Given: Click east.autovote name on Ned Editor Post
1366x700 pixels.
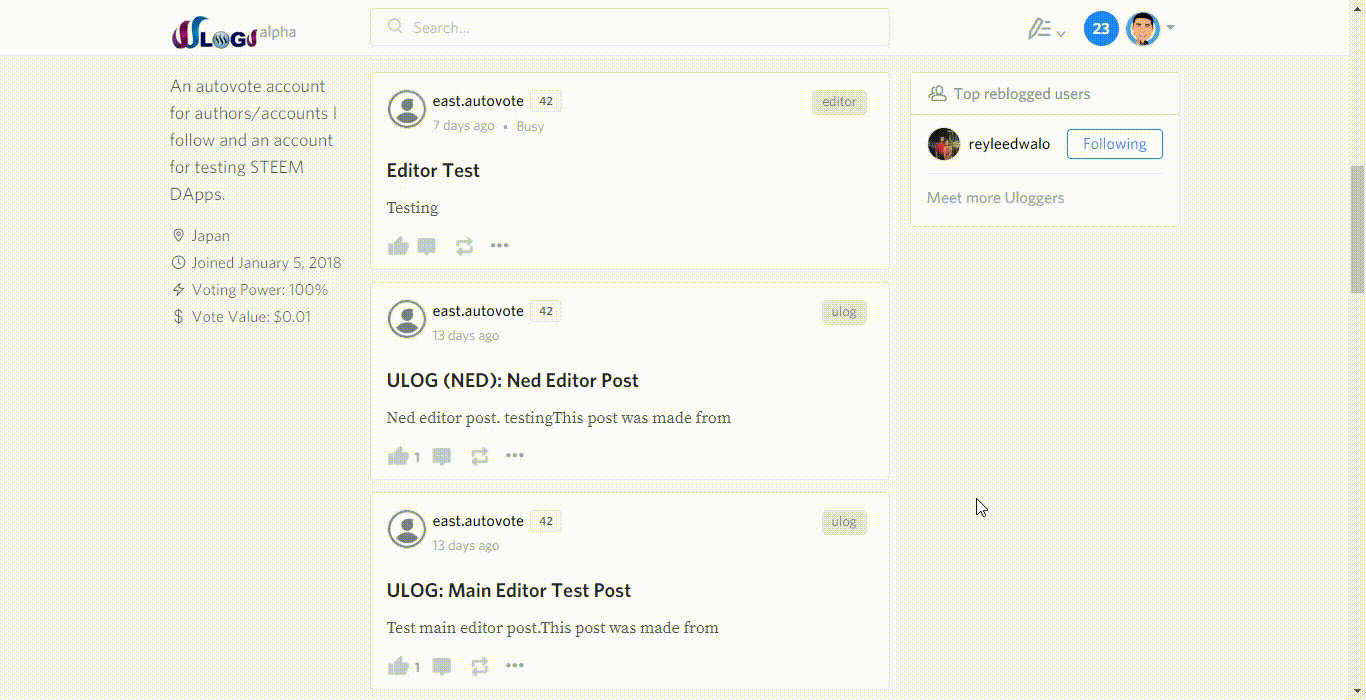Looking at the screenshot, I should click(478, 311).
